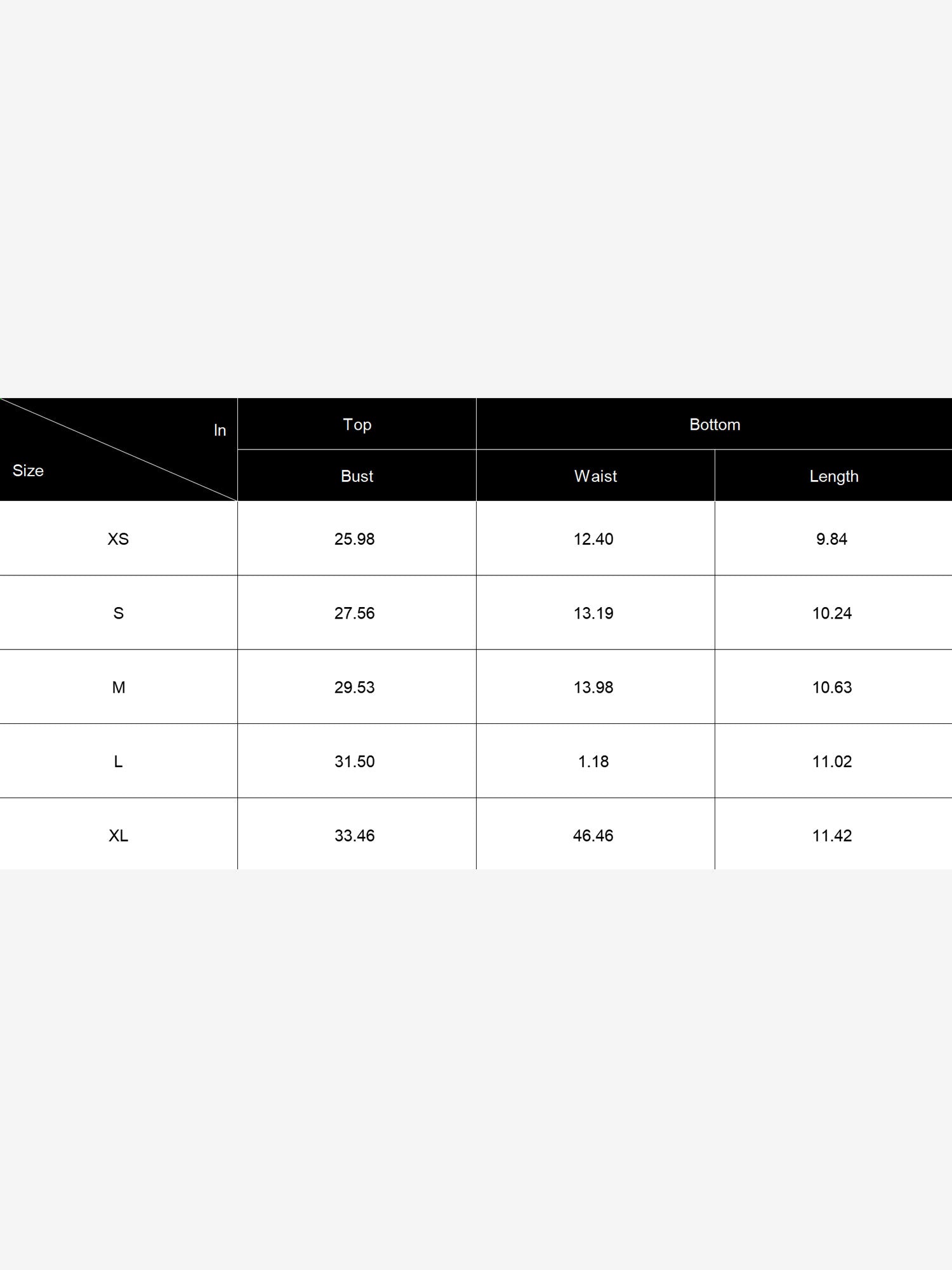
Task: Click the Bottom column header
Action: point(715,424)
